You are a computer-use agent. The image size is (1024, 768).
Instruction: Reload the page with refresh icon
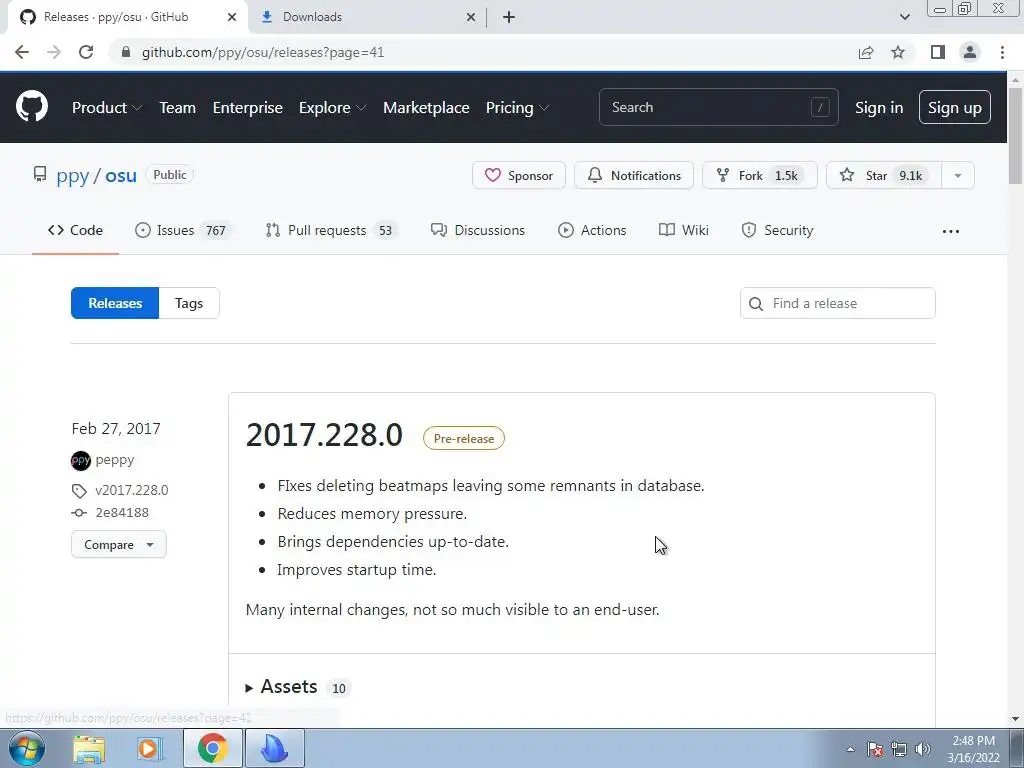click(x=86, y=52)
